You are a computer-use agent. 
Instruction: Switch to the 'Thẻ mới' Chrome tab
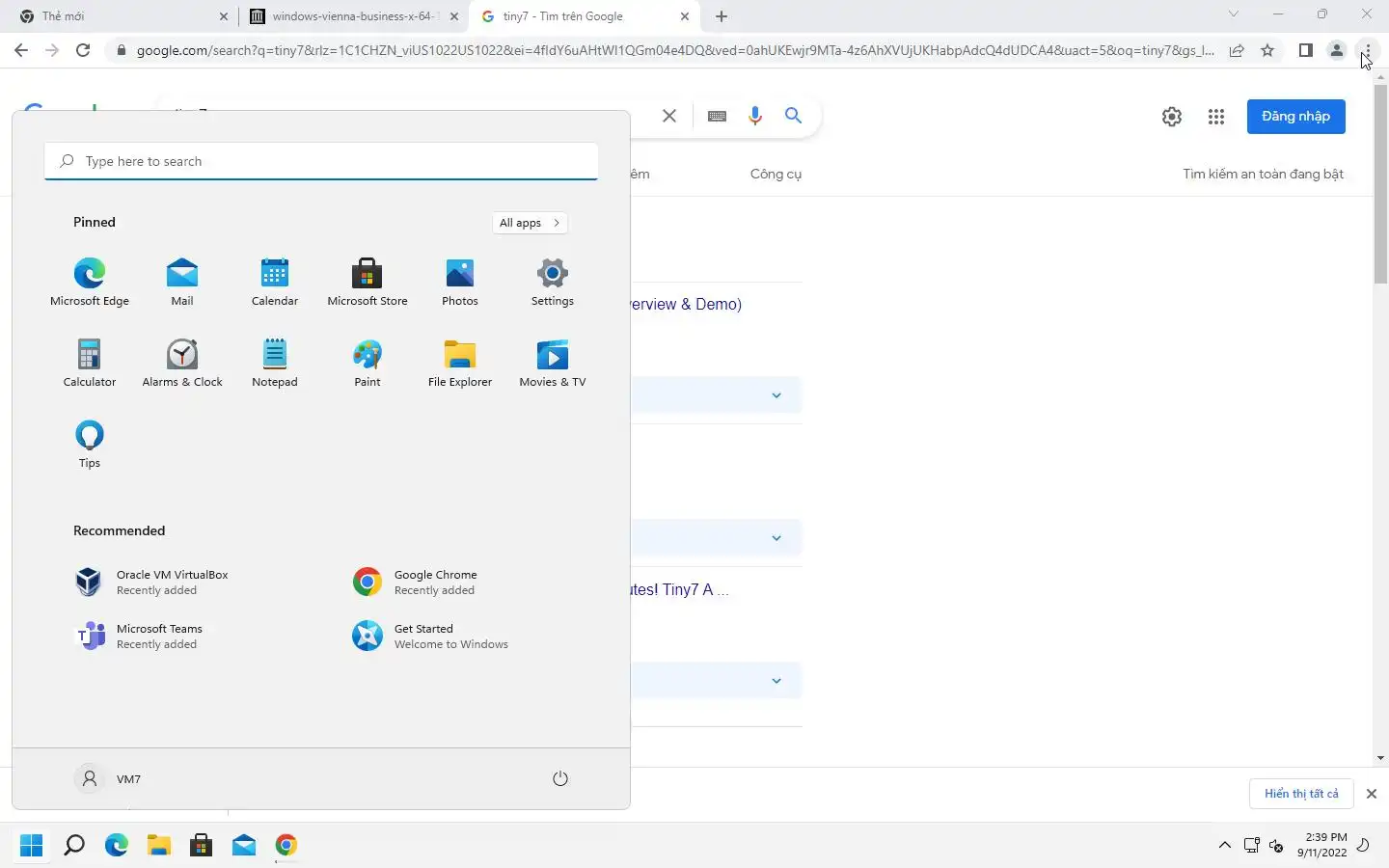(x=119, y=16)
